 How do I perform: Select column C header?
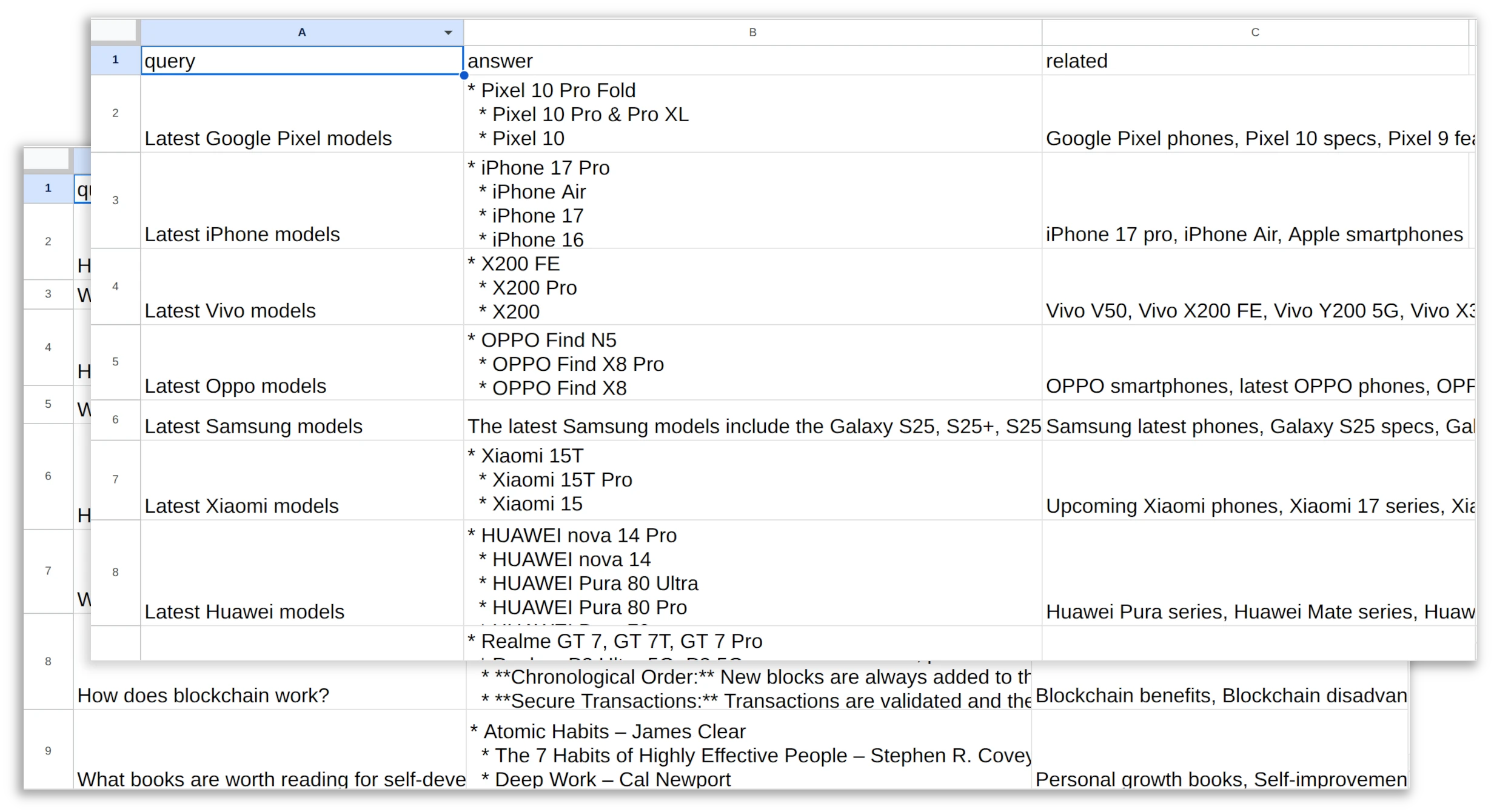(x=1255, y=33)
